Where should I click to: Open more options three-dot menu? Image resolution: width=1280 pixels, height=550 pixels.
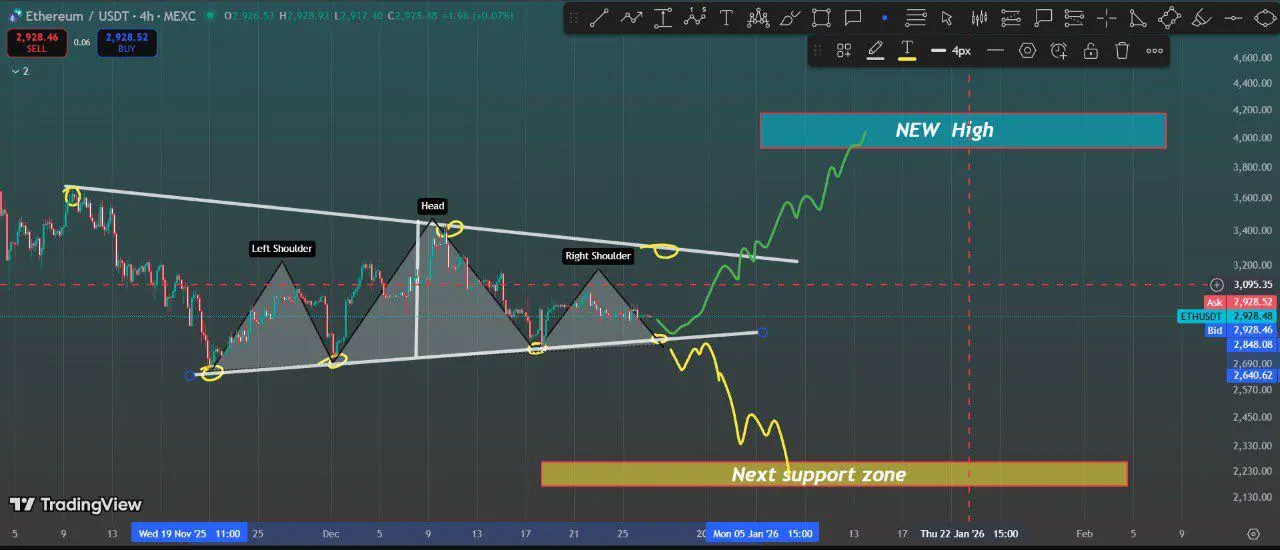pos(1154,51)
